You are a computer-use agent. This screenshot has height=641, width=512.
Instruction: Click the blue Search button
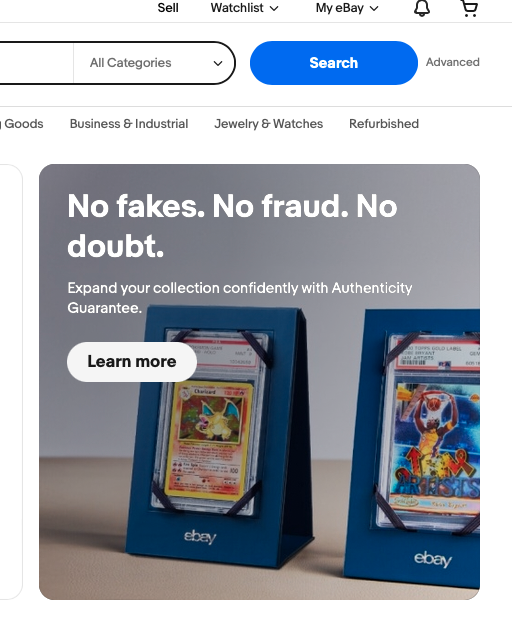pos(334,63)
